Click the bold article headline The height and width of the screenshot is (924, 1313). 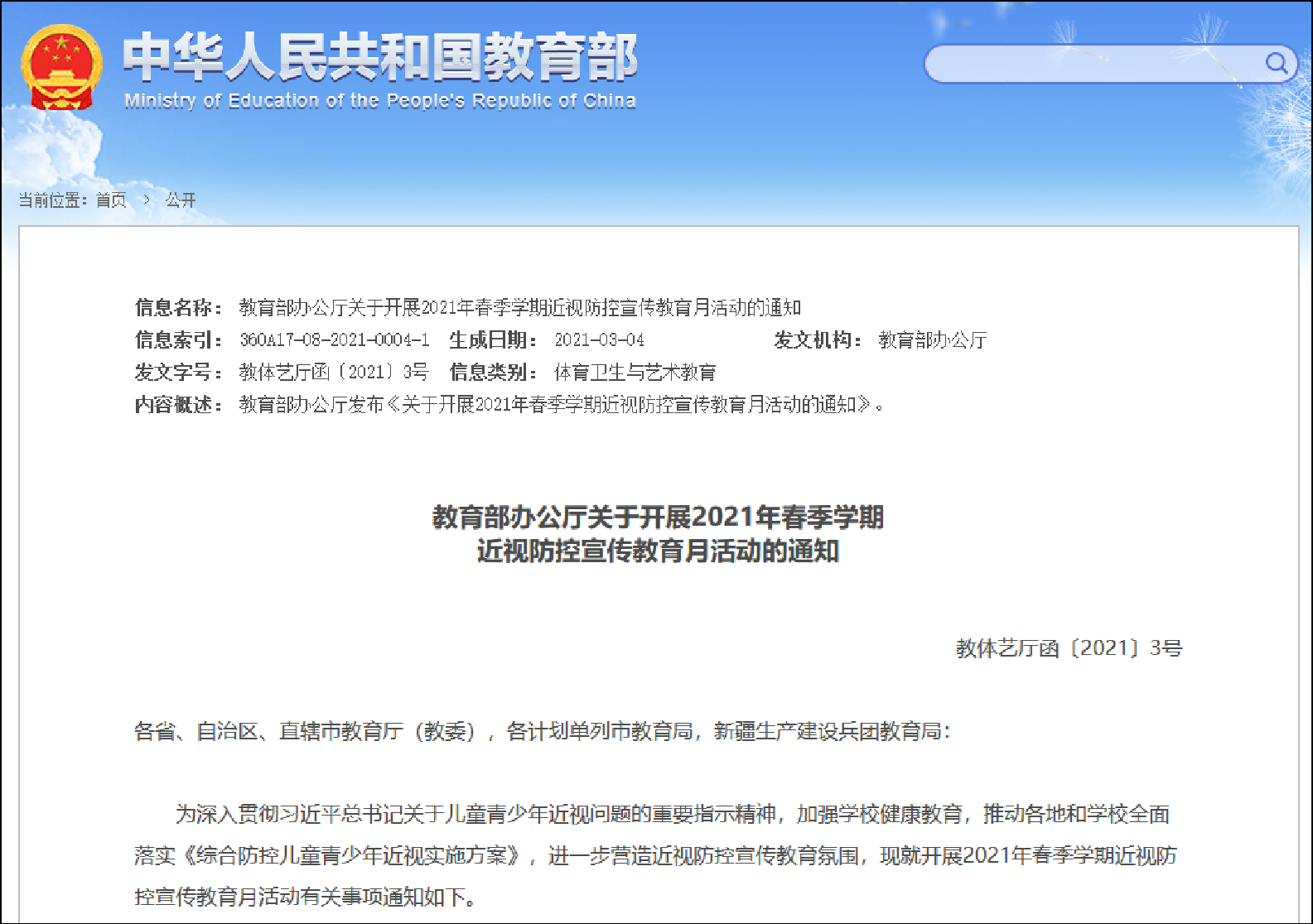[658, 534]
